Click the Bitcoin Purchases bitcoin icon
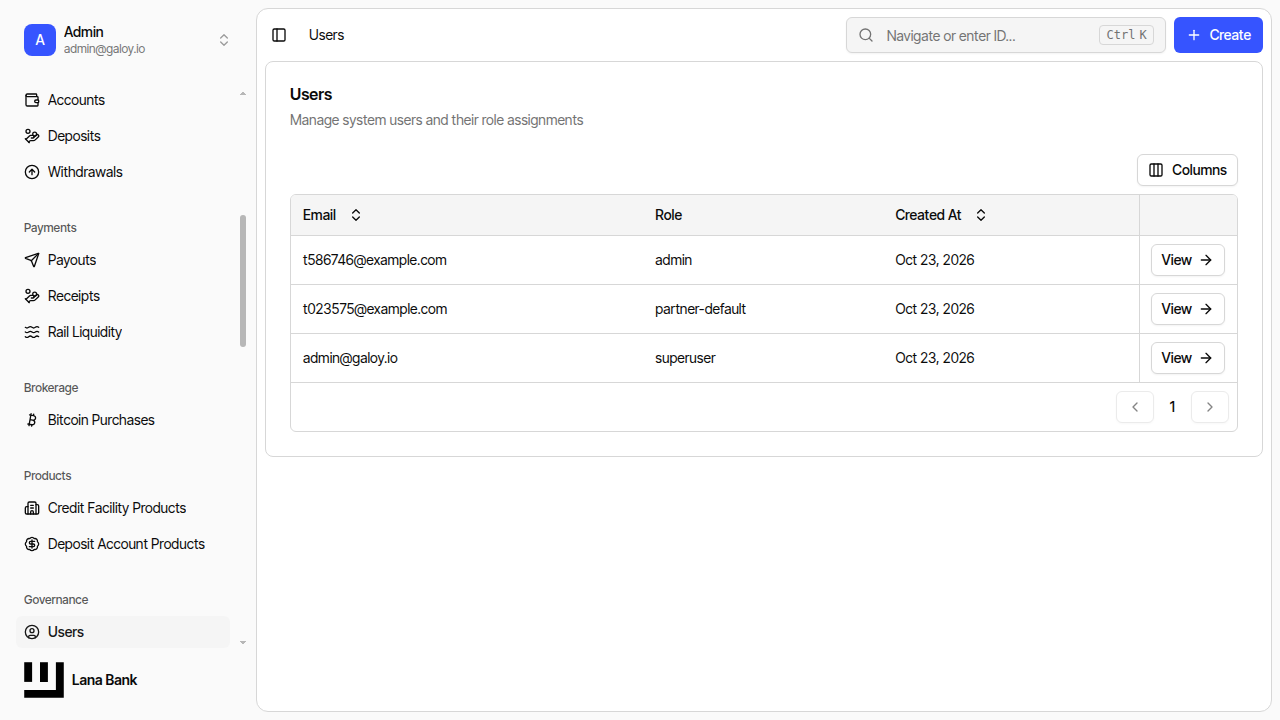The height and width of the screenshot is (720, 1280). (32, 420)
